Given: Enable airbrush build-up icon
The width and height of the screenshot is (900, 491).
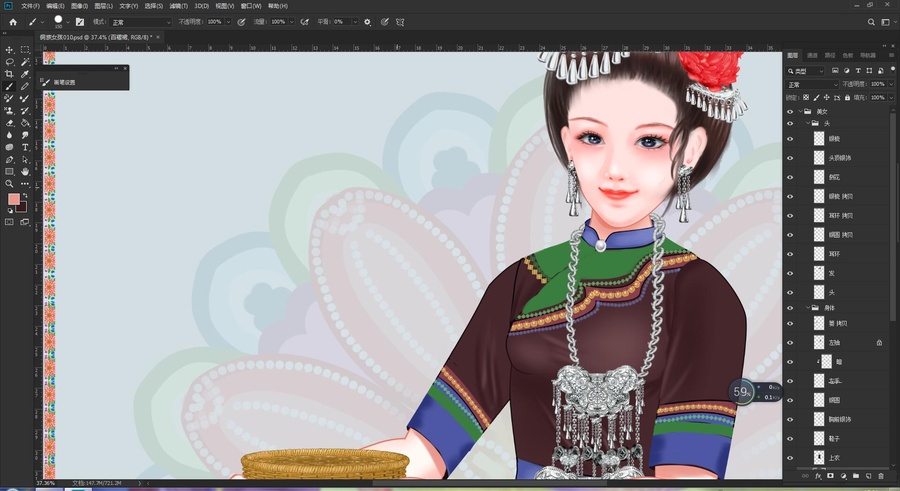Looking at the screenshot, I should [305, 22].
